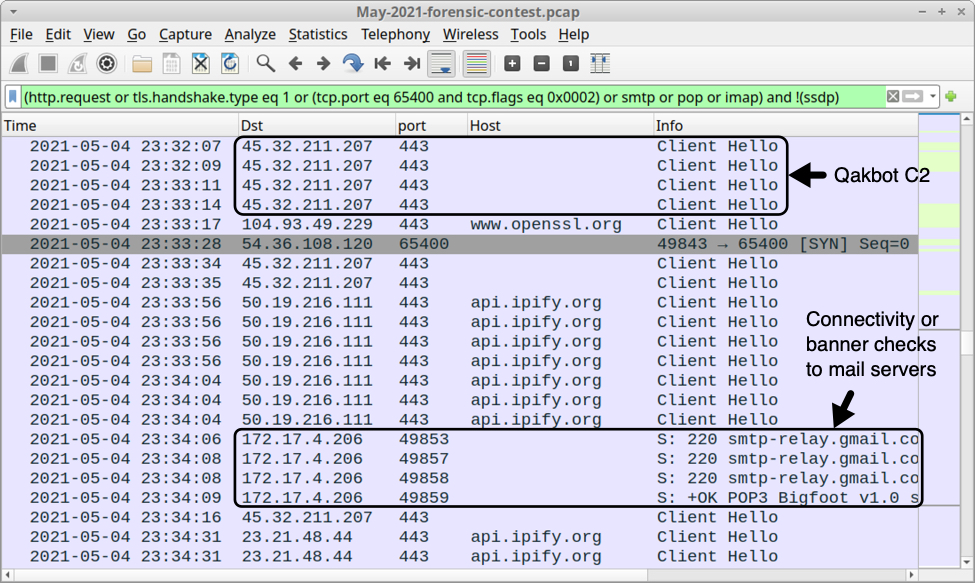The image size is (975, 583).
Task: Click the open capture file folder icon
Action: point(142,64)
